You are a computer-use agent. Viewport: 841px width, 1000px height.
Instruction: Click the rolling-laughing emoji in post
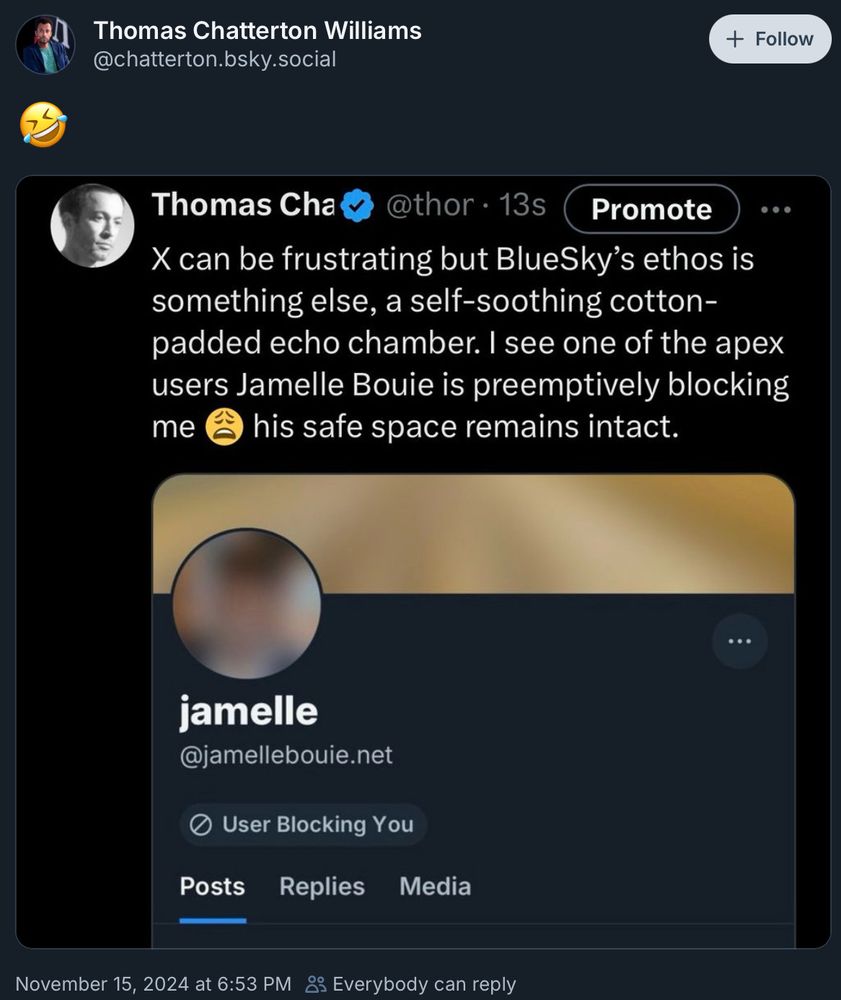click(43, 124)
